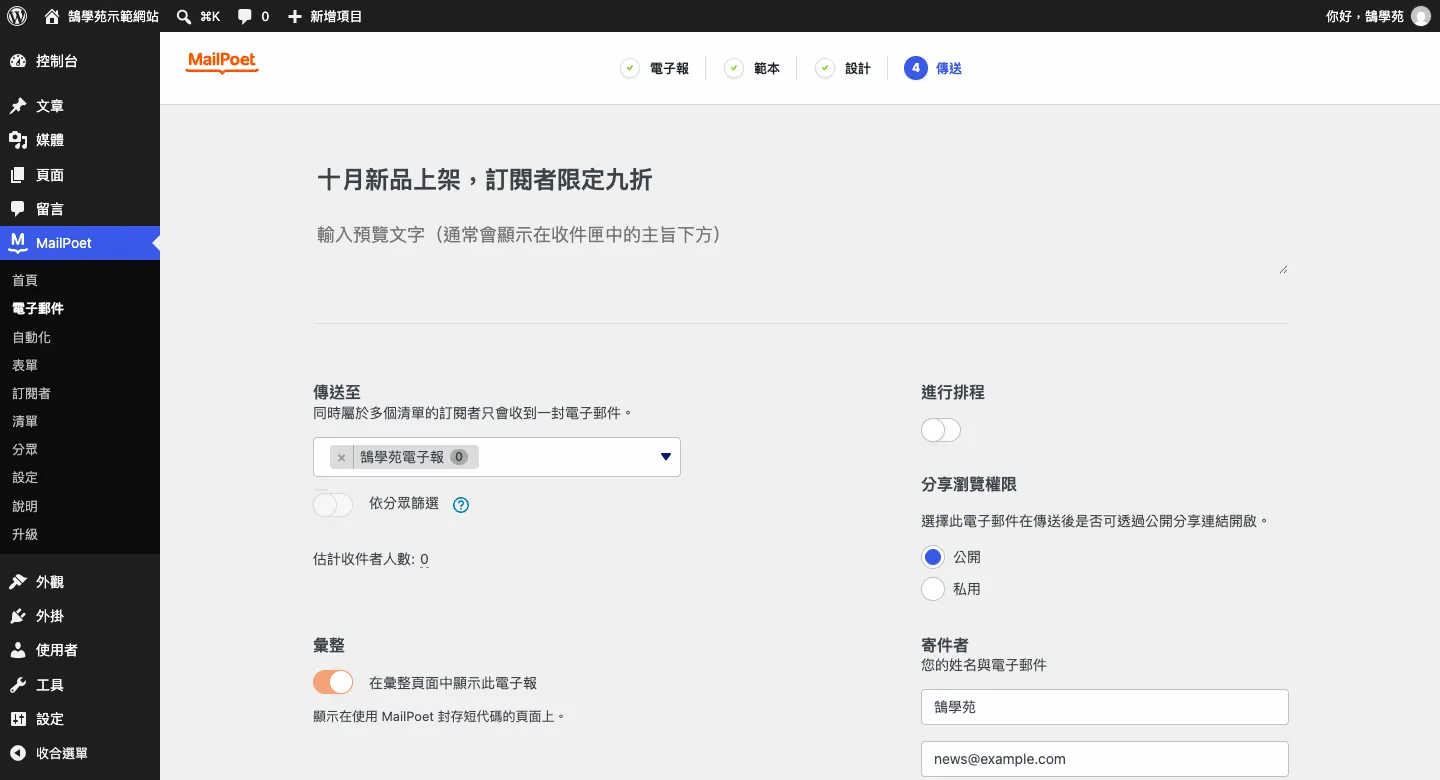
Task: Open 分眾 in MailPoet submenu
Action: coord(25,449)
